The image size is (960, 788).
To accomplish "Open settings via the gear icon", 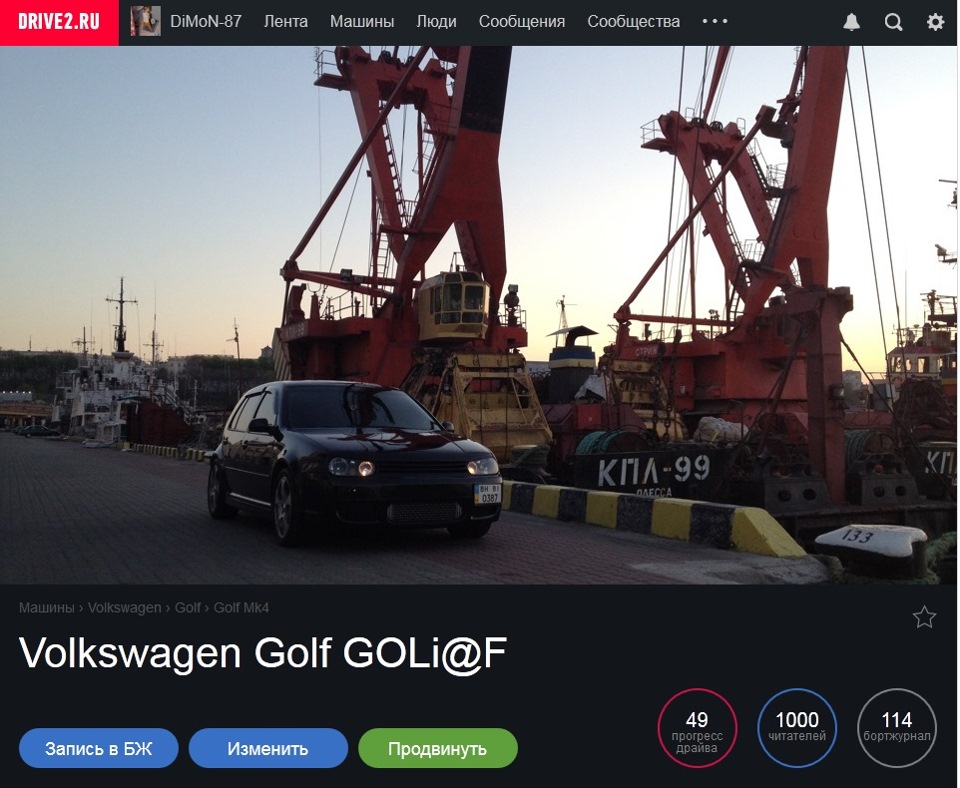I will pyautogui.click(x=935, y=23).
